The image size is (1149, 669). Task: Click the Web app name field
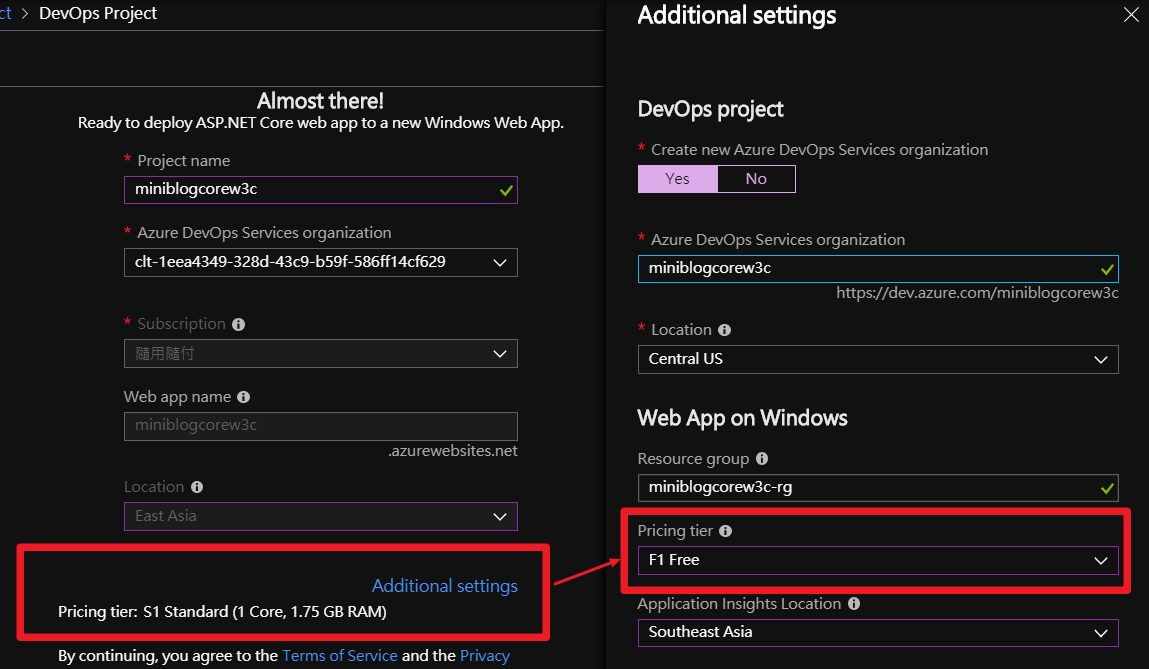(321, 426)
